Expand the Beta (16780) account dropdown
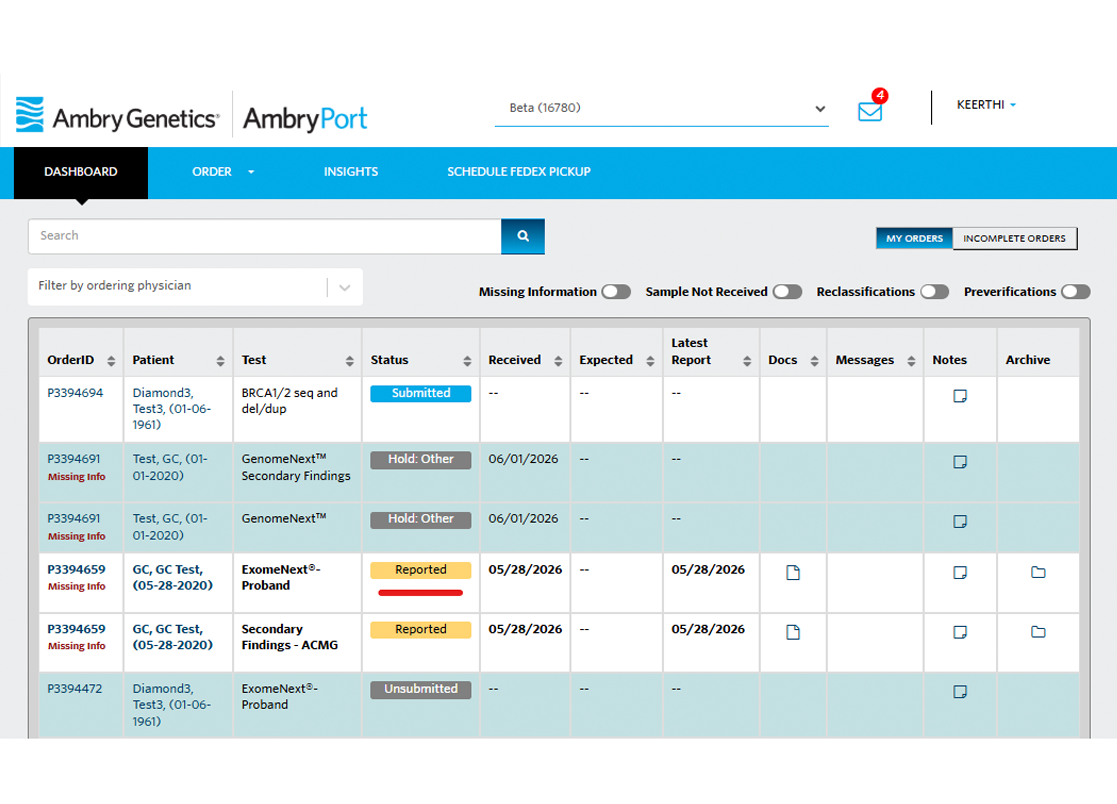The image size is (1117, 804). (x=662, y=108)
